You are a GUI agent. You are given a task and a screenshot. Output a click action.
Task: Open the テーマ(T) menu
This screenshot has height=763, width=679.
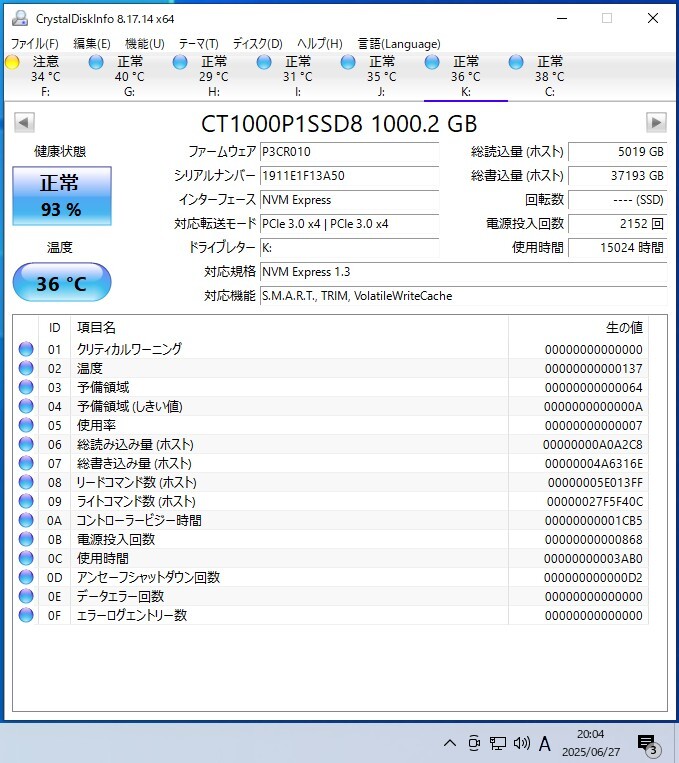[199, 44]
